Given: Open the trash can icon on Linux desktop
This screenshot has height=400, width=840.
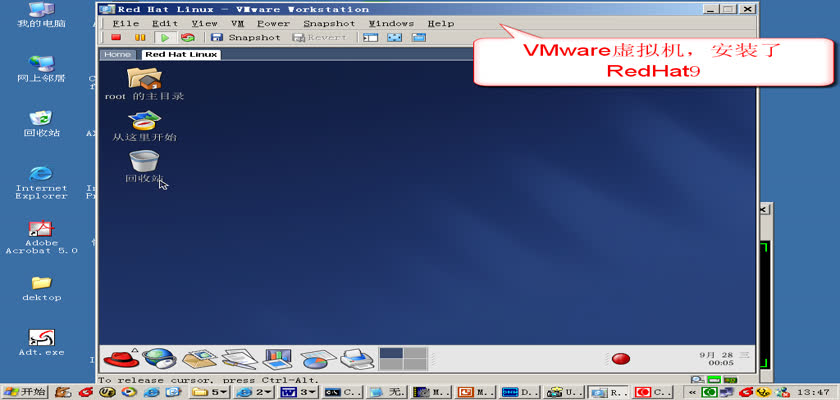Looking at the screenshot, I should (x=144, y=161).
